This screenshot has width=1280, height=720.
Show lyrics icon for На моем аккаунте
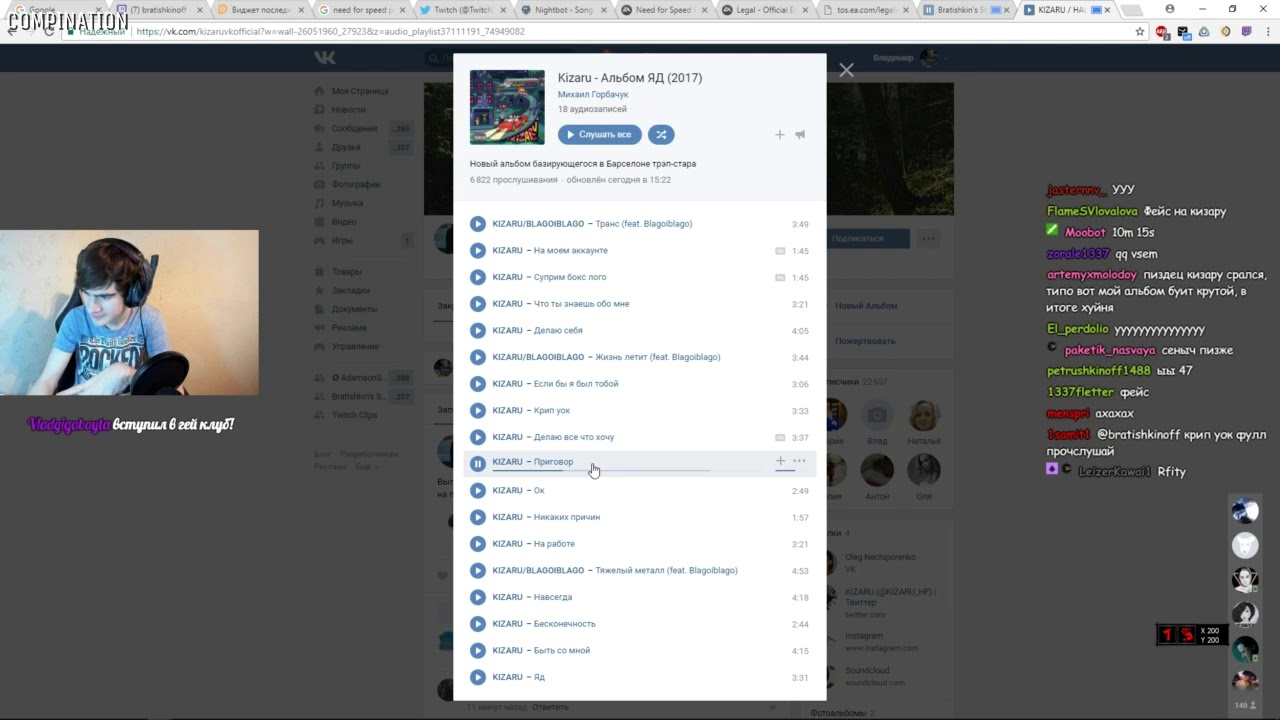pos(780,251)
